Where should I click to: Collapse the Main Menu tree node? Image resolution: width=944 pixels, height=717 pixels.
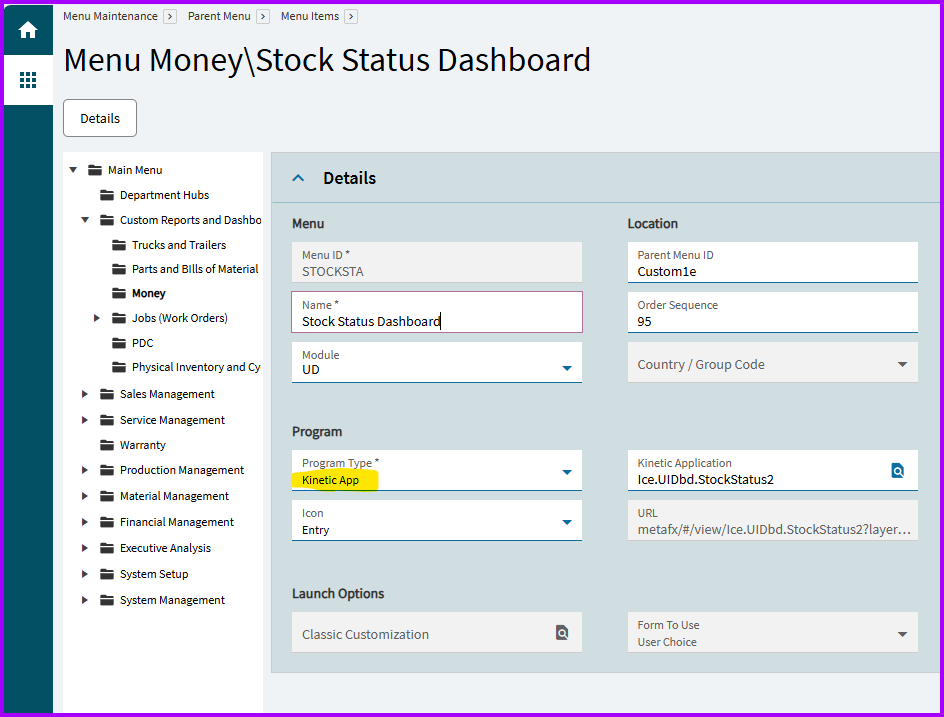[x=73, y=170]
